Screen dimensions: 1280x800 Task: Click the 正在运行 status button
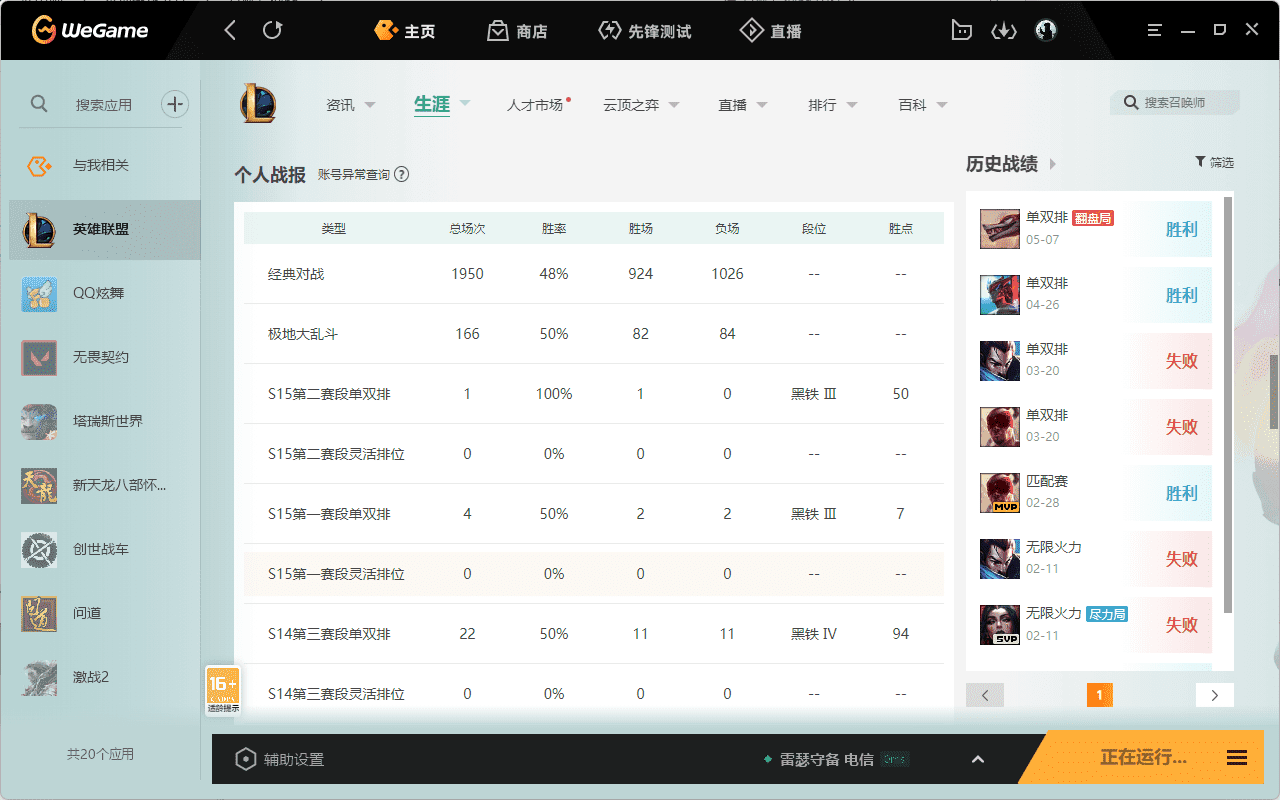tap(1143, 758)
